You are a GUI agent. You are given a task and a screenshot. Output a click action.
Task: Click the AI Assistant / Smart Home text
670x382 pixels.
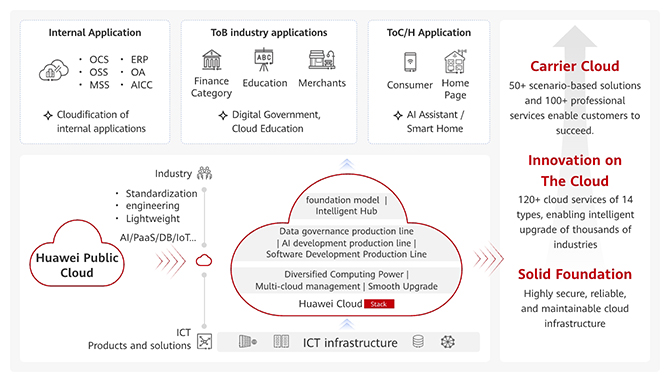click(435, 121)
